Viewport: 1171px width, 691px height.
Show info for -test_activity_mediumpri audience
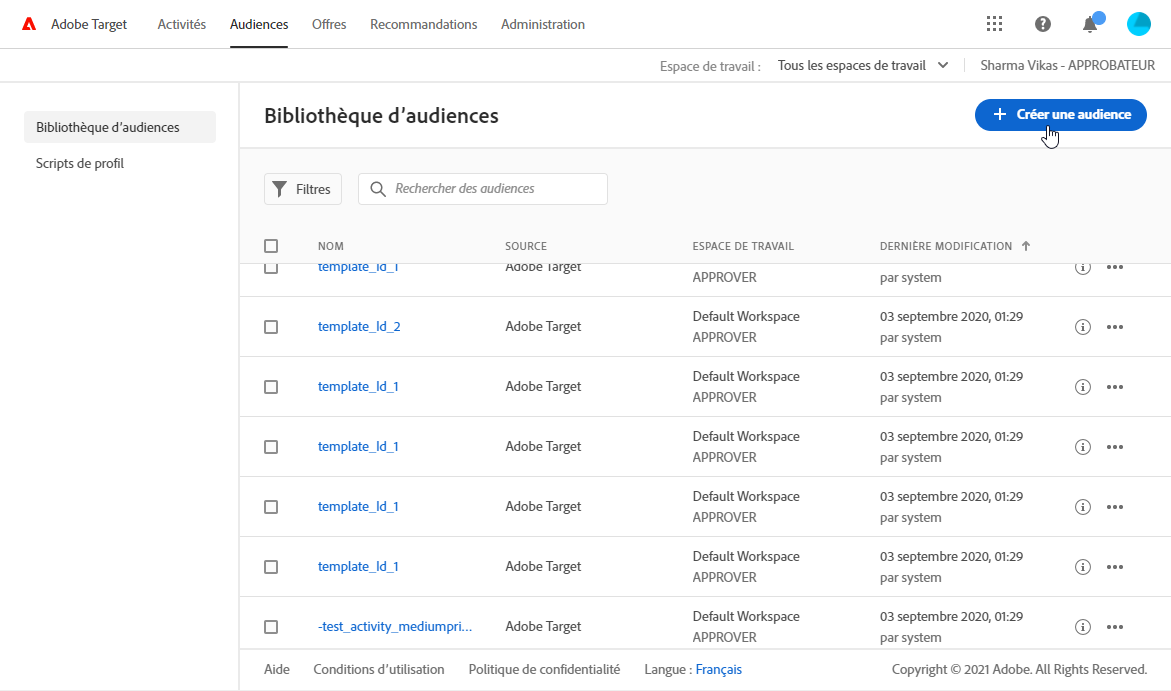1082,627
